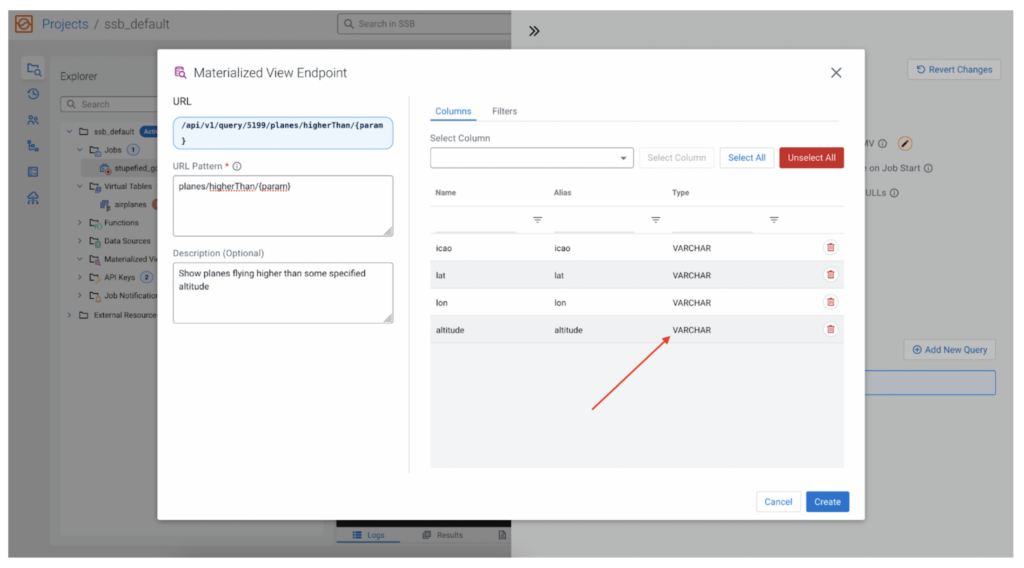
Task: Cancel the endpoint dialog
Action: [778, 501]
